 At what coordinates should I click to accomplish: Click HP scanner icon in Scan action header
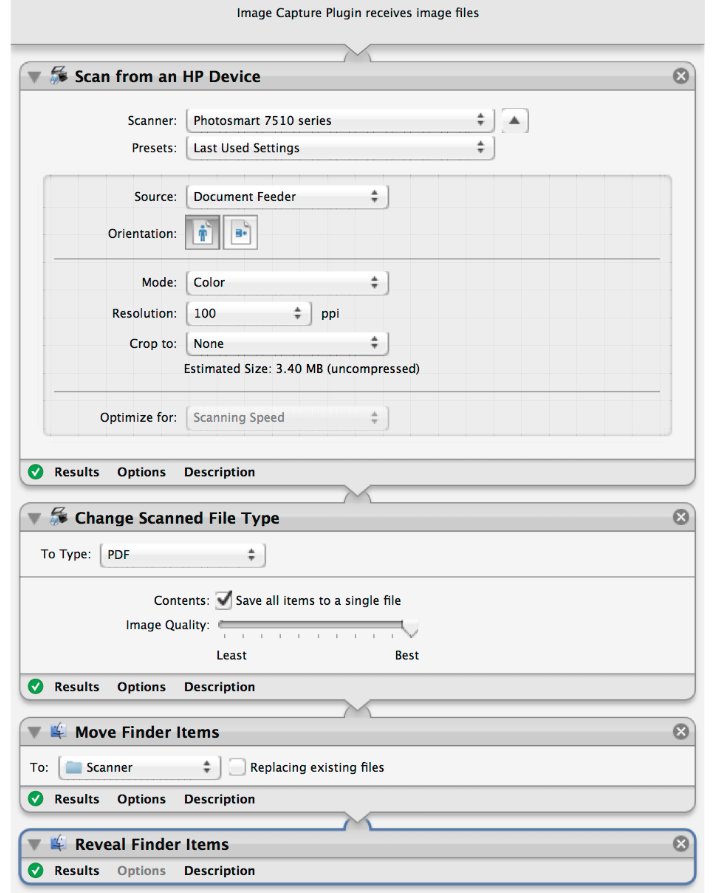(59, 75)
